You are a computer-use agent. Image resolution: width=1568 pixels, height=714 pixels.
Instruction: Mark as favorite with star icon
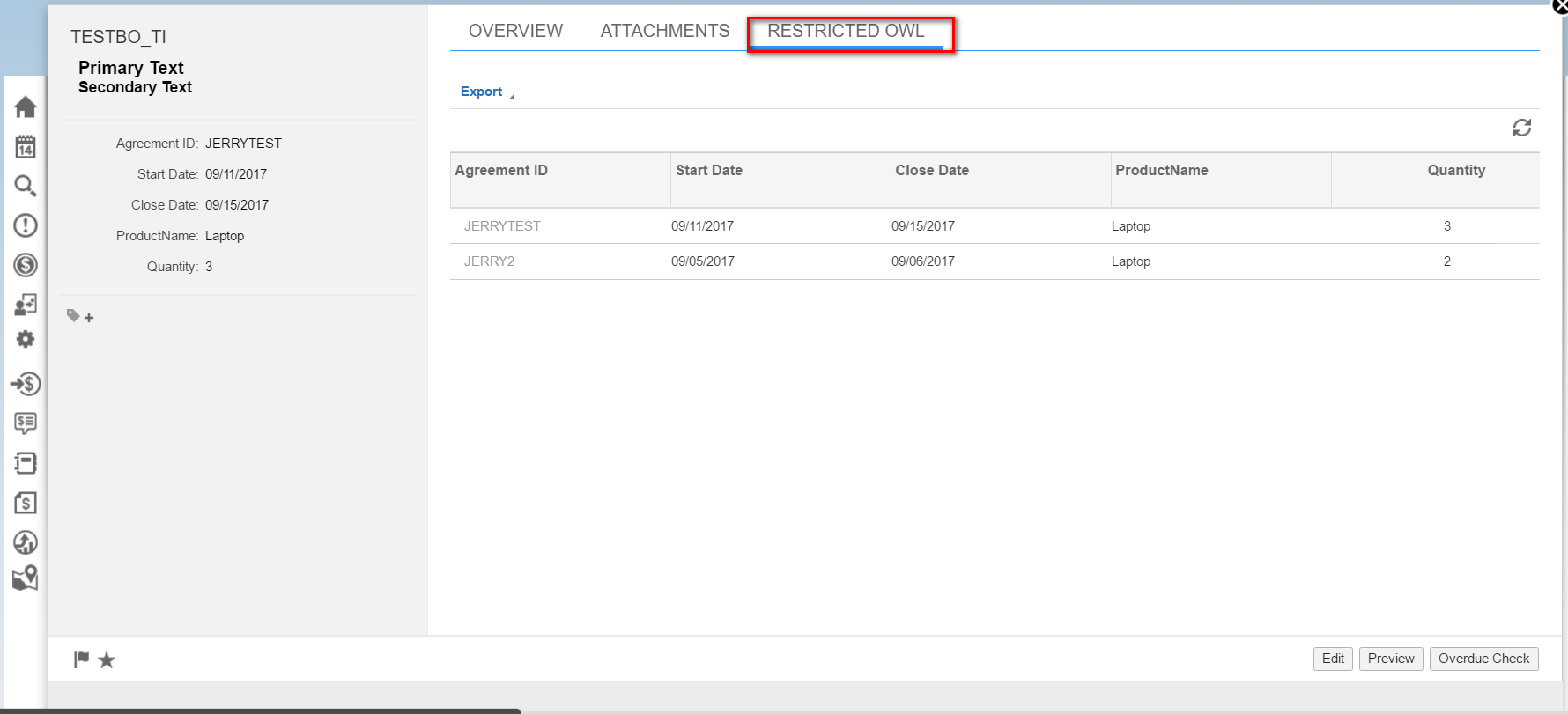pos(107,659)
